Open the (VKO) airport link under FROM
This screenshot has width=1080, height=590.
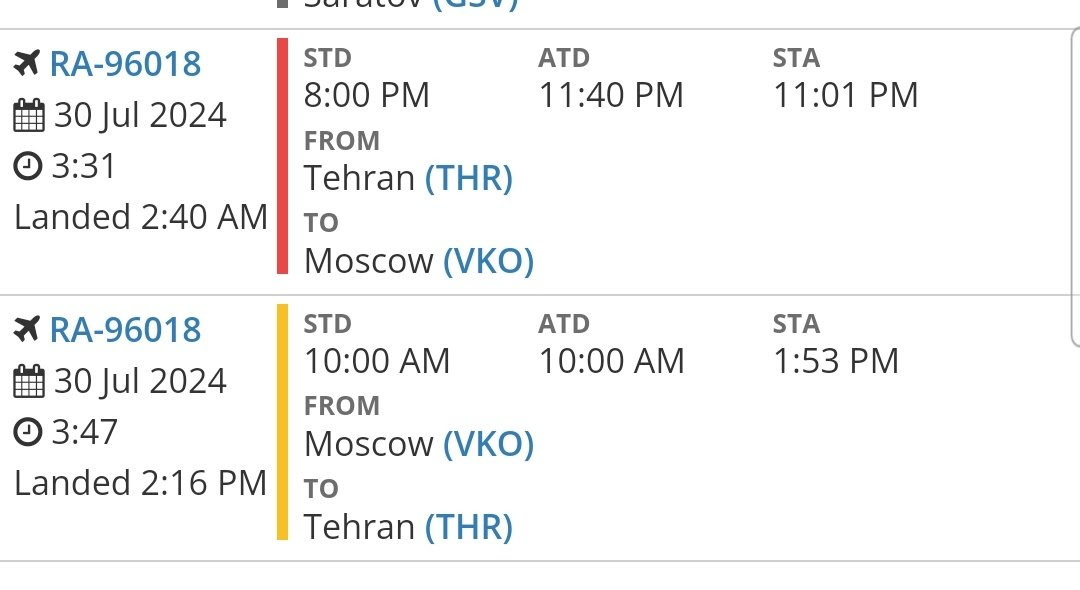pyautogui.click(x=488, y=444)
